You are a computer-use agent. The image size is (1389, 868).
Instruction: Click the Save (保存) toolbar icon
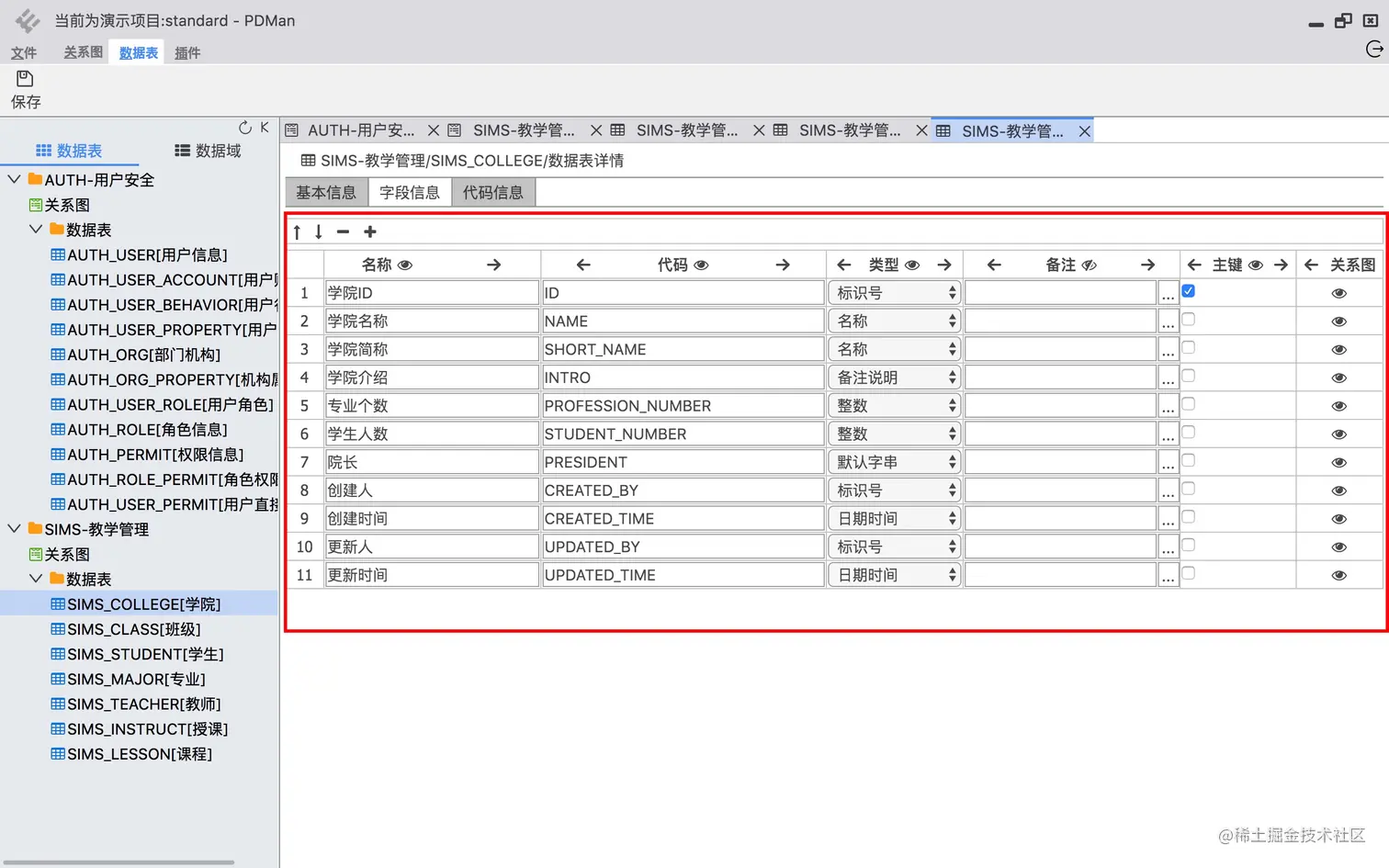pyautogui.click(x=25, y=79)
